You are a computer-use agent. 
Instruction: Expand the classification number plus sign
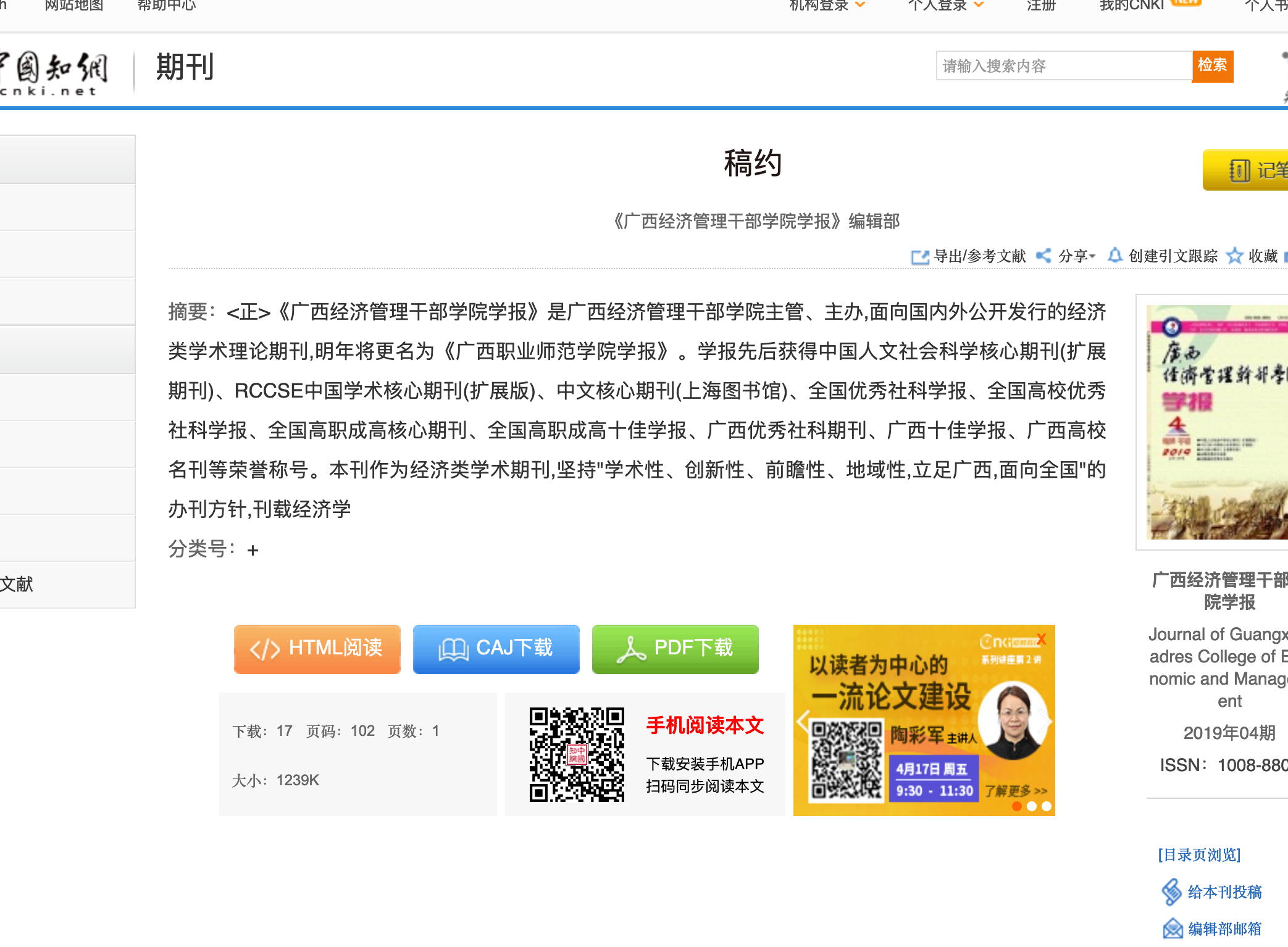click(253, 550)
